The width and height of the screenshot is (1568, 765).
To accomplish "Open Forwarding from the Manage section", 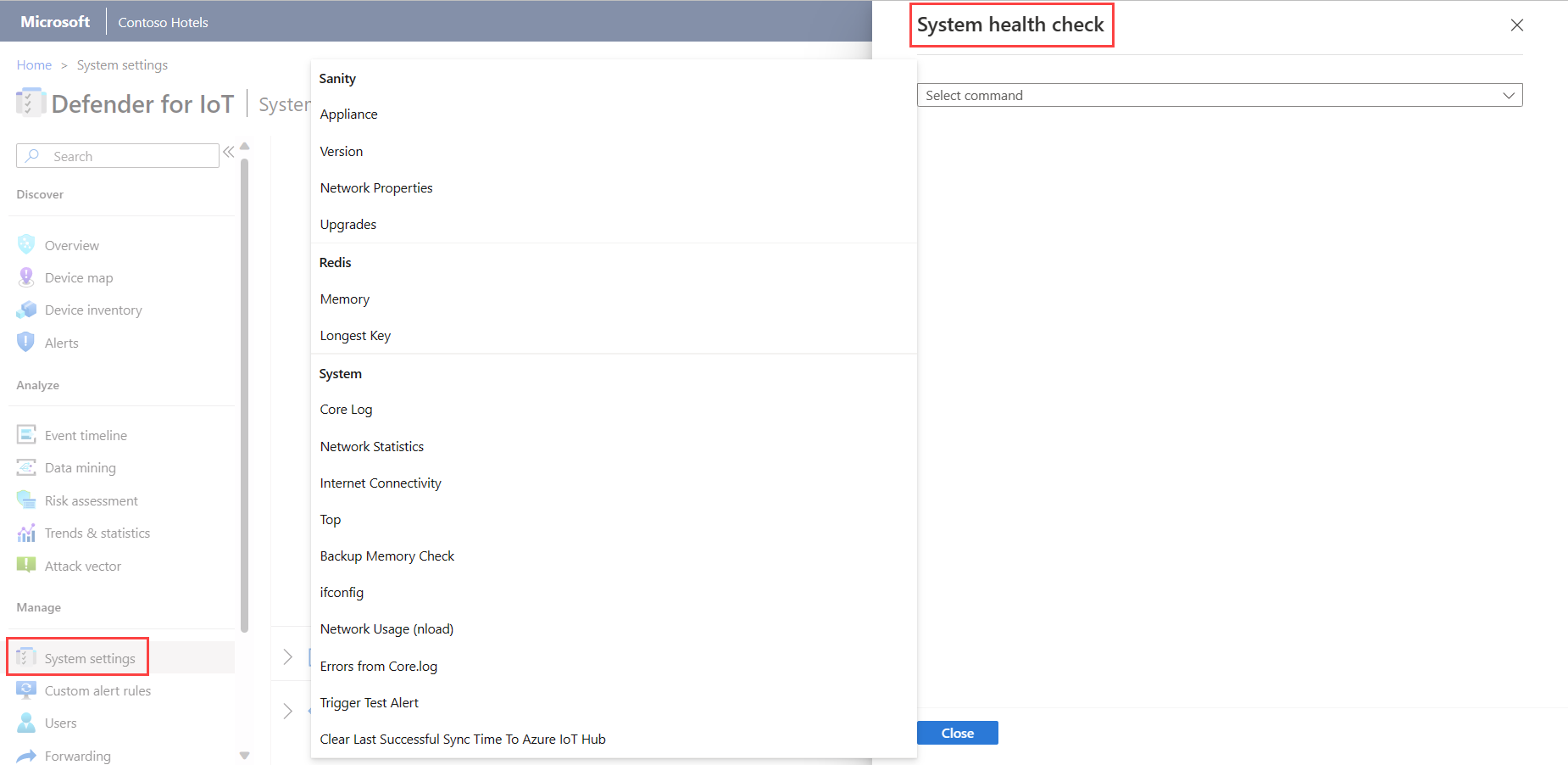I will coord(77,755).
